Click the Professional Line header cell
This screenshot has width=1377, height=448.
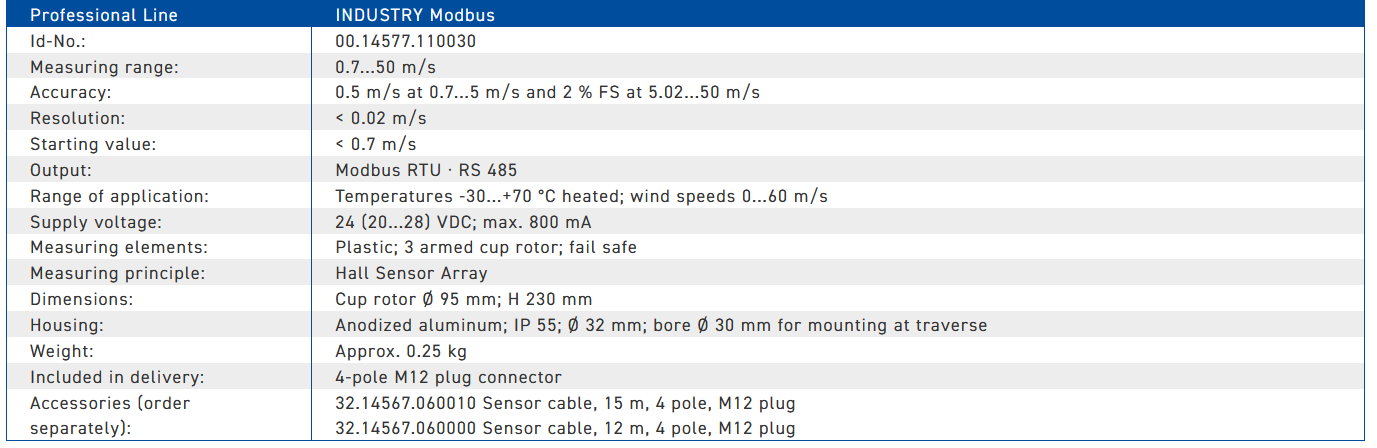160,15
